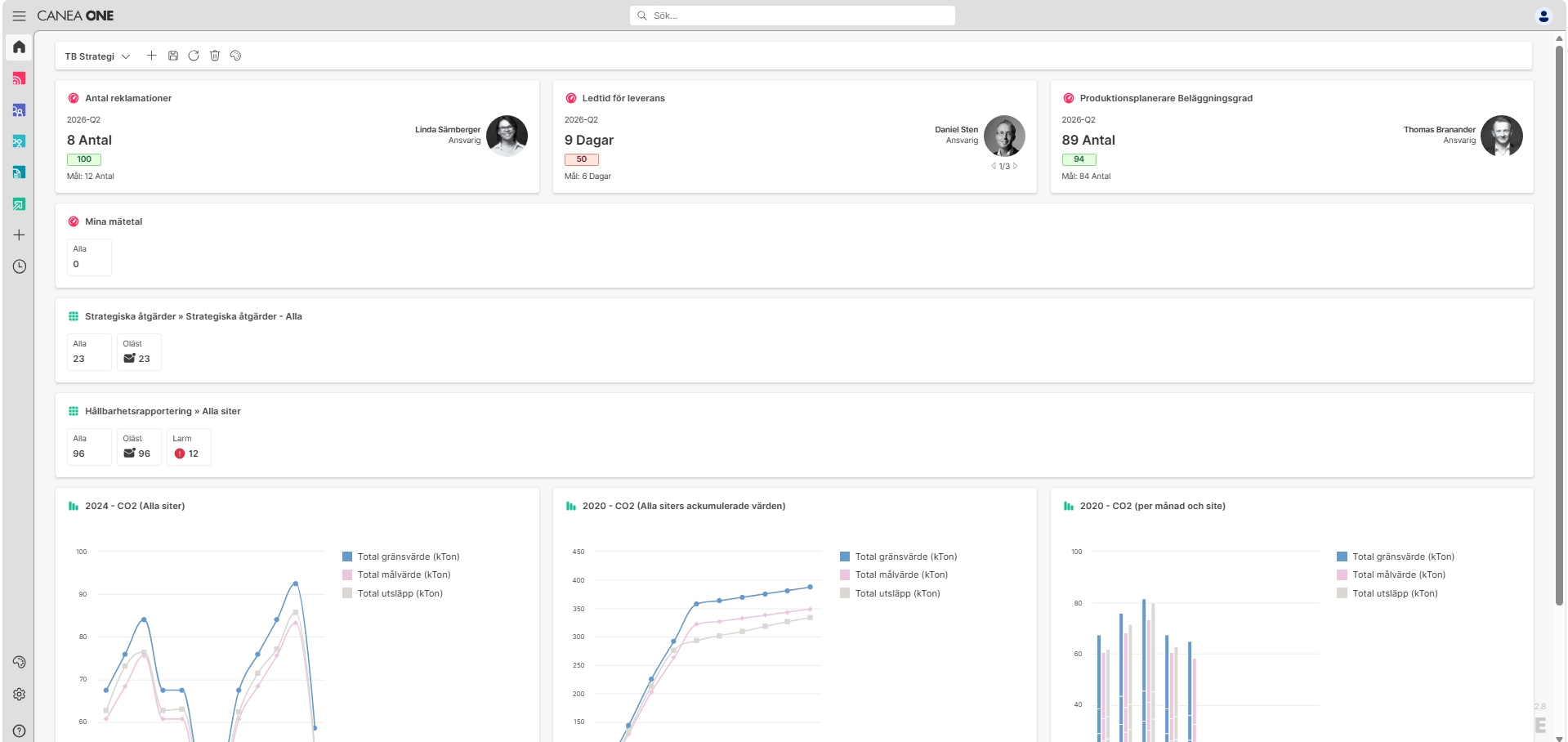
Task: Go to next responsible person arrow
Action: click(x=1016, y=166)
